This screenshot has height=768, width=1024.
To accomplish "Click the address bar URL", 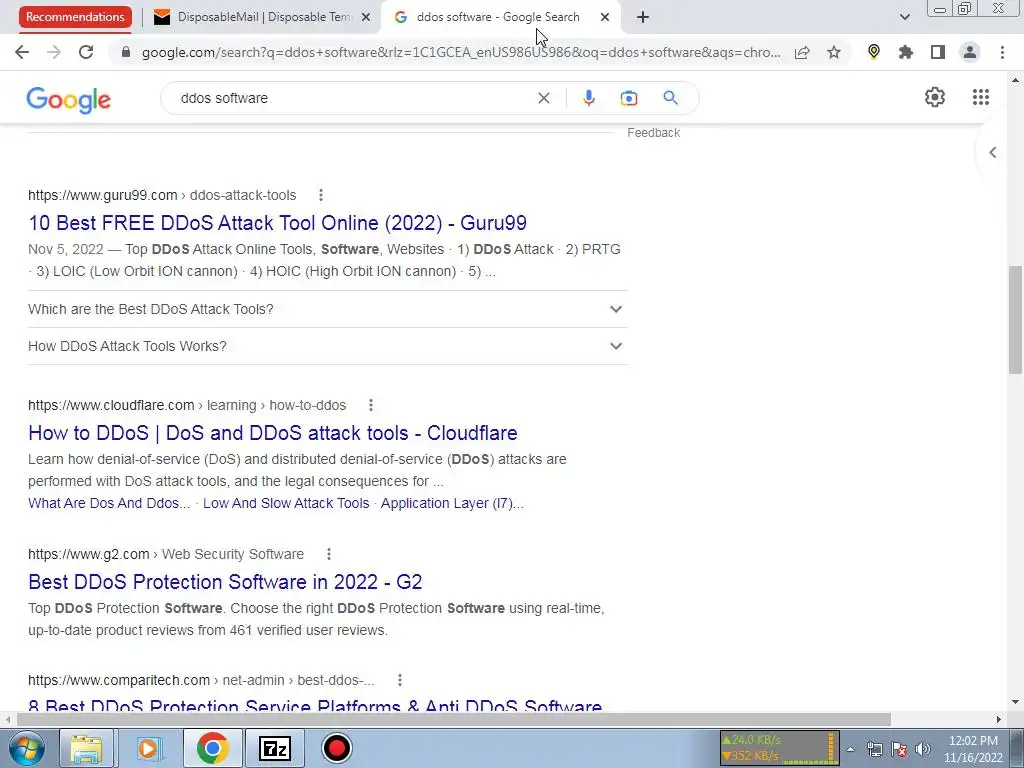I will click(461, 52).
